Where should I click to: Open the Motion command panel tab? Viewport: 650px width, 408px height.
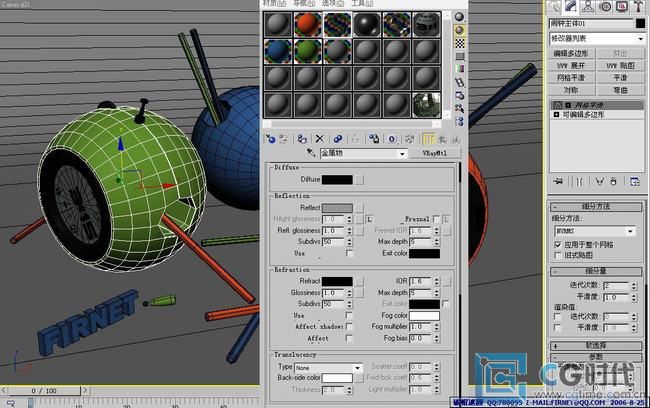click(605, 6)
